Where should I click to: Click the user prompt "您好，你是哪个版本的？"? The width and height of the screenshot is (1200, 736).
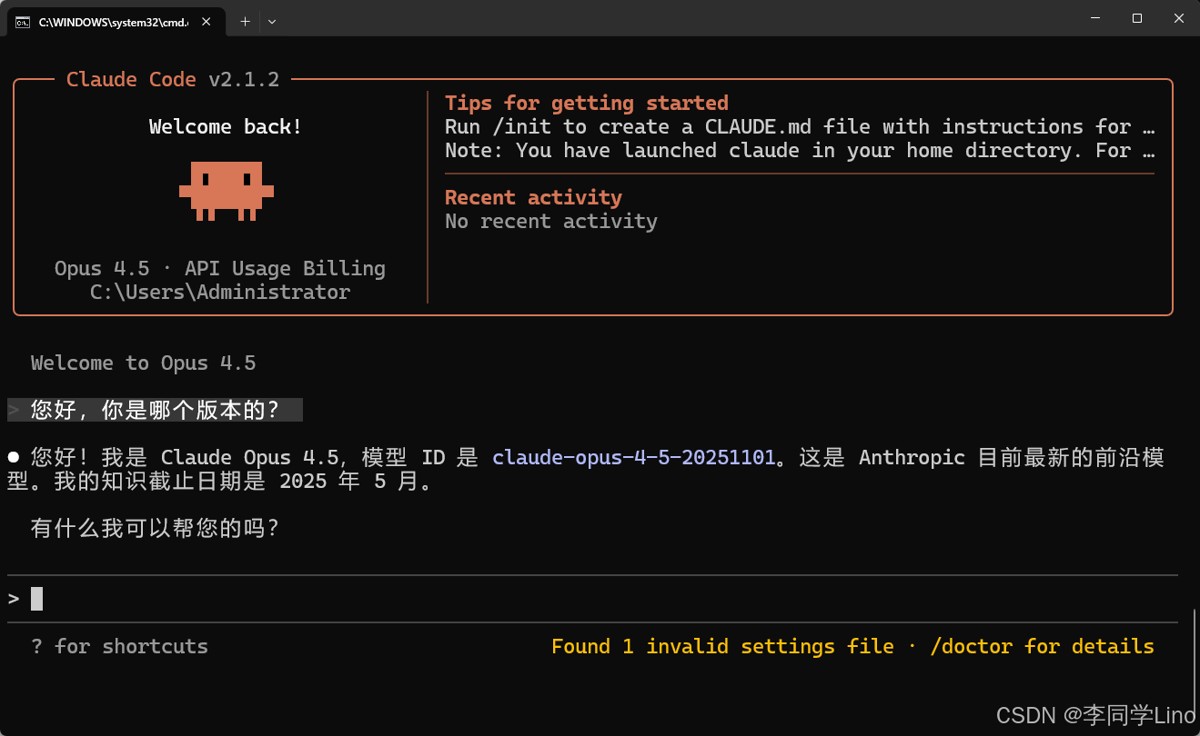pyautogui.click(x=155, y=410)
